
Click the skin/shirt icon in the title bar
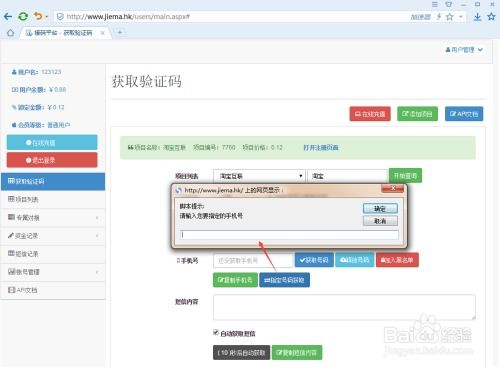[x=449, y=4]
